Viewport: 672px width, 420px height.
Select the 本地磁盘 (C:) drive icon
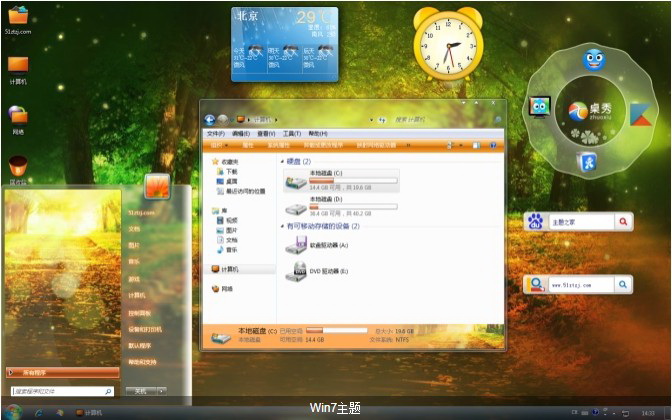click(x=296, y=181)
